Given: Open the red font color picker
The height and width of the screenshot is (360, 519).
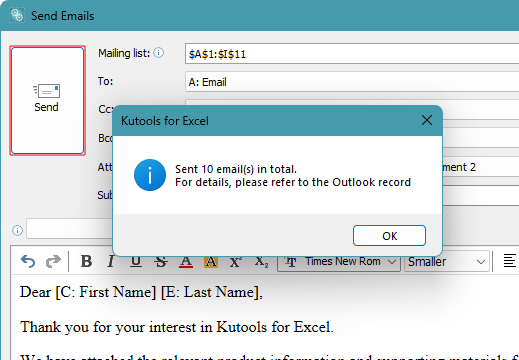Looking at the screenshot, I should (x=186, y=261).
